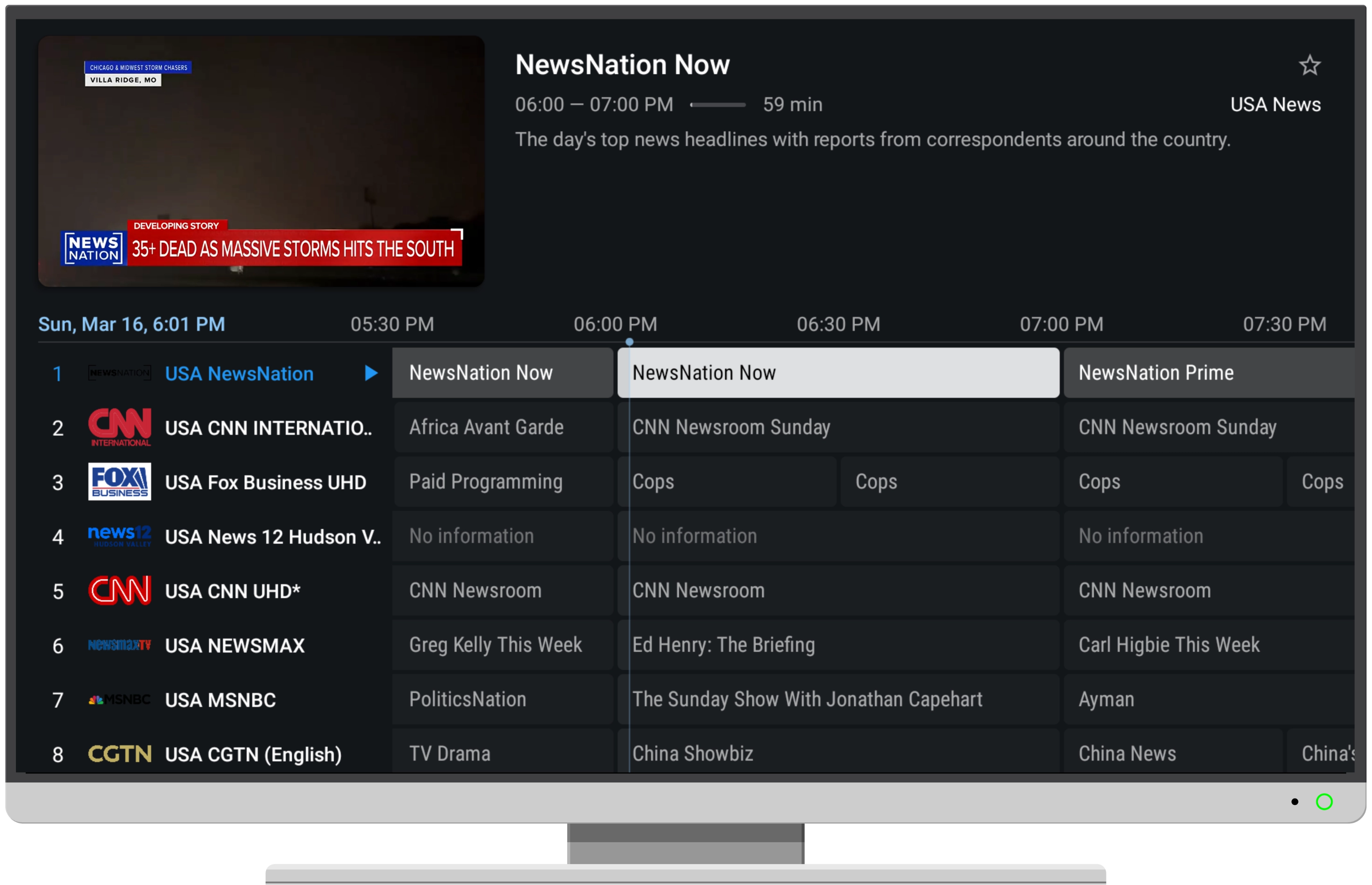Open the live video preview thumbnail

click(261, 161)
